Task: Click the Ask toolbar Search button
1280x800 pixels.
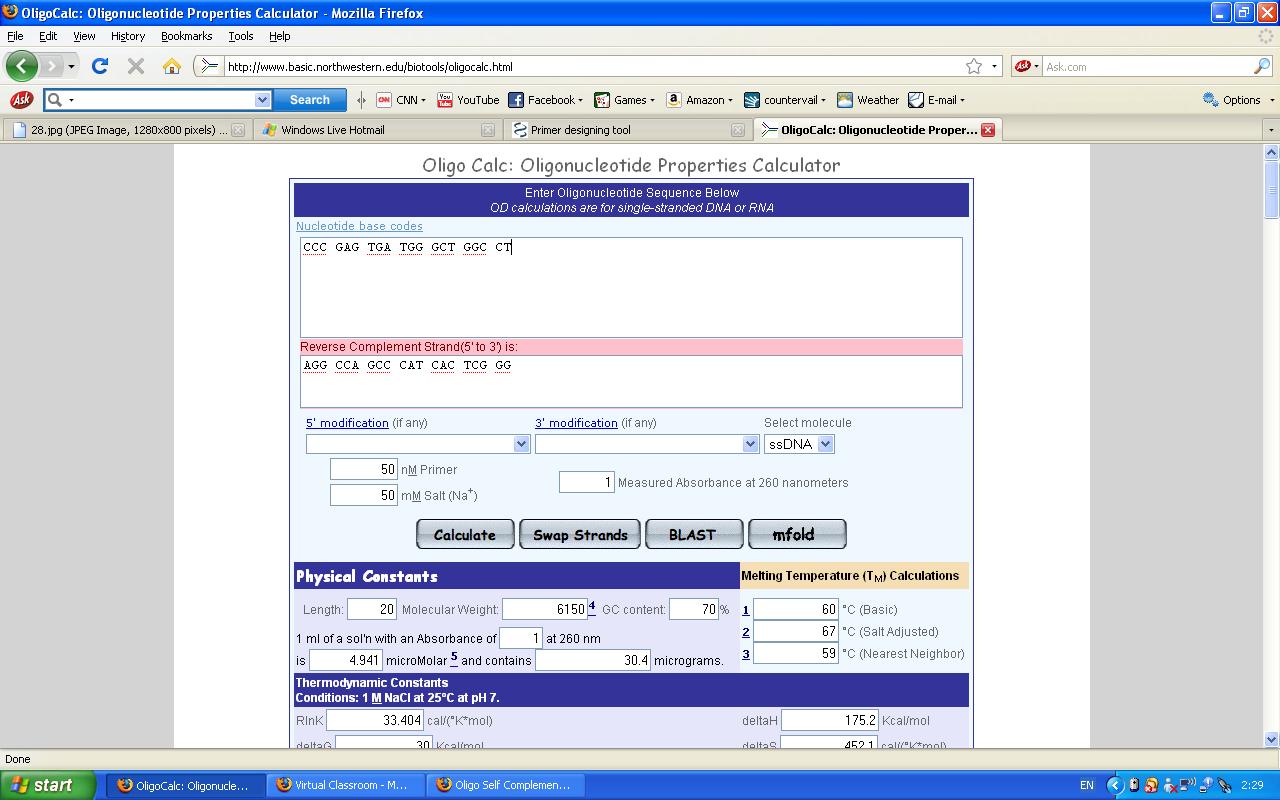Action: (310, 100)
